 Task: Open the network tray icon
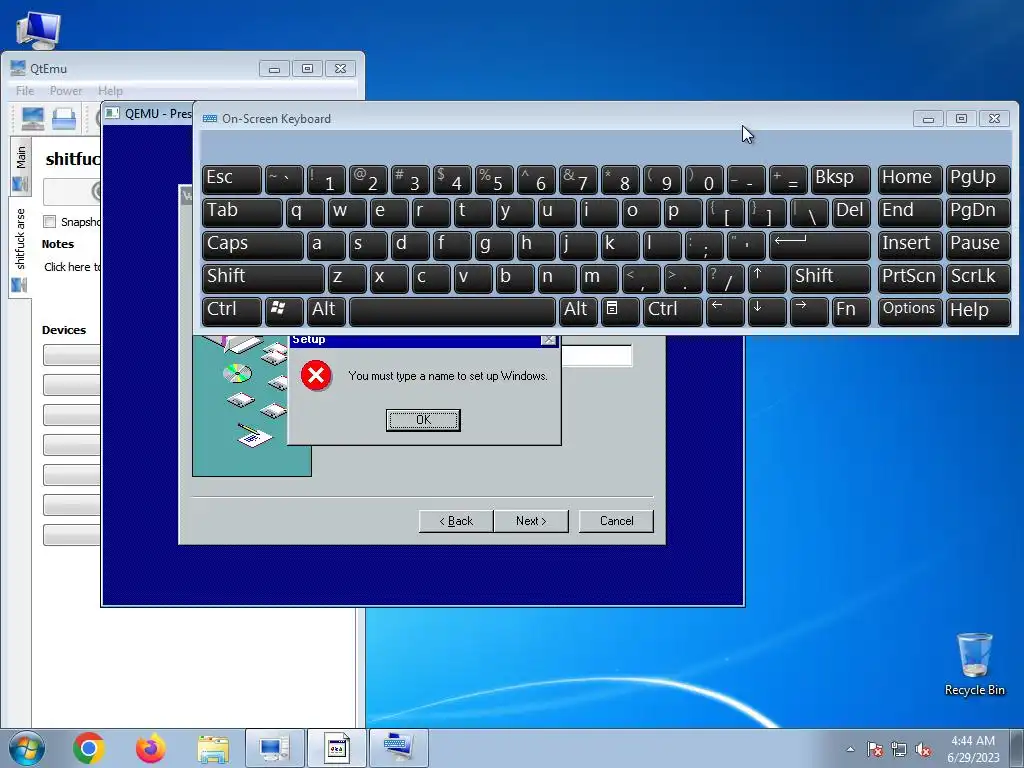tap(899, 750)
